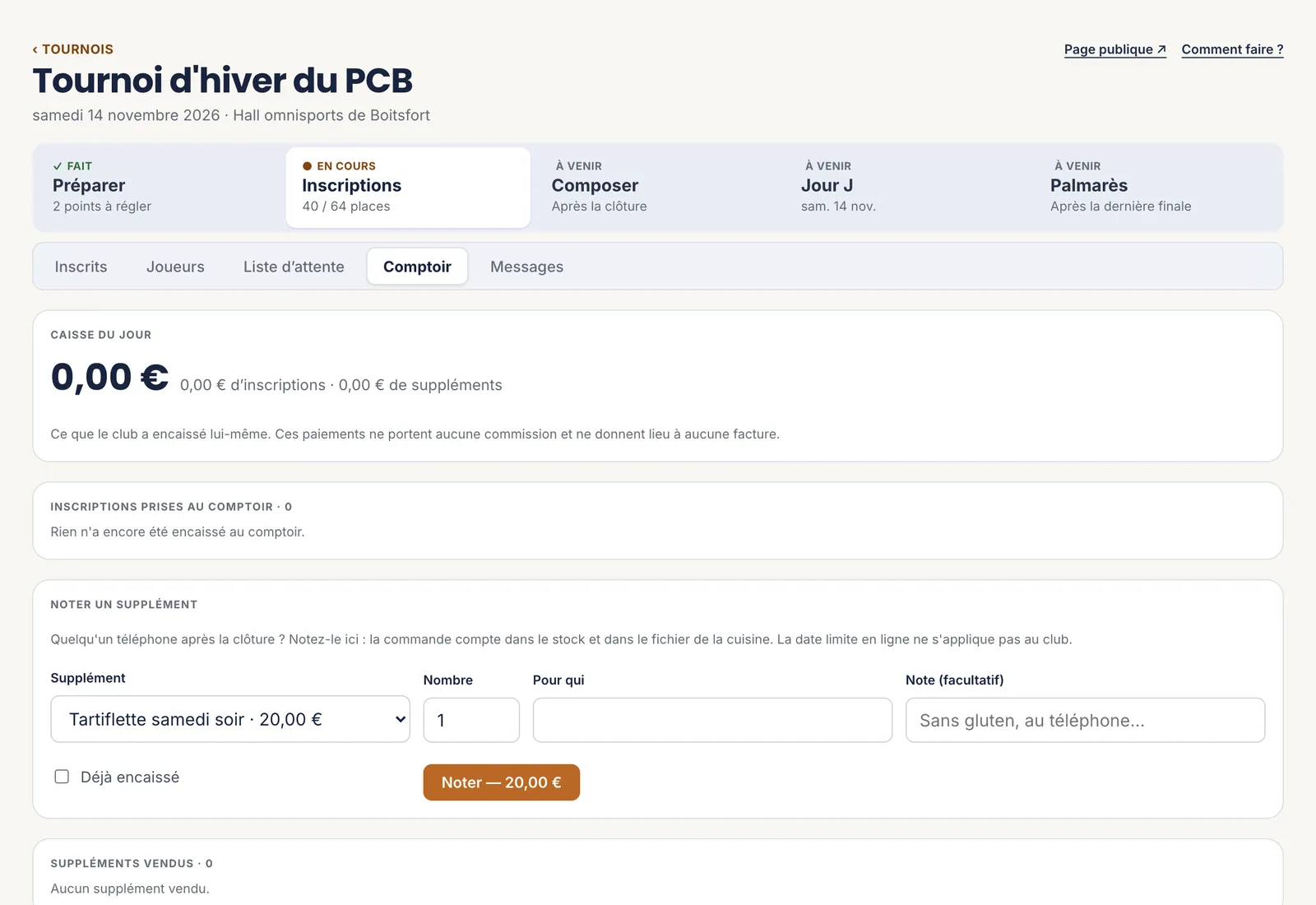This screenshot has height=905, width=1316.
Task: Click the tournament date and venue line
Action: [x=231, y=115]
